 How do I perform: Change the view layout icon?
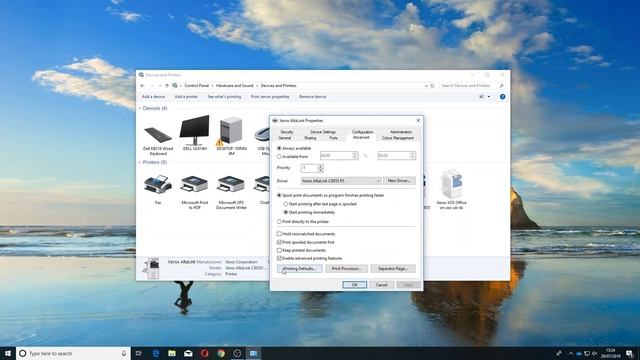coord(482,97)
